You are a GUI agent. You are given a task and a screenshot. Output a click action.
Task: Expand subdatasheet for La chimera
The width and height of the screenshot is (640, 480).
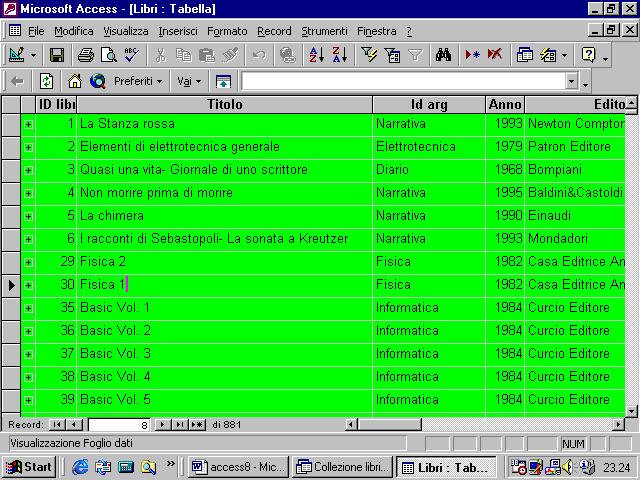[x=28, y=216]
